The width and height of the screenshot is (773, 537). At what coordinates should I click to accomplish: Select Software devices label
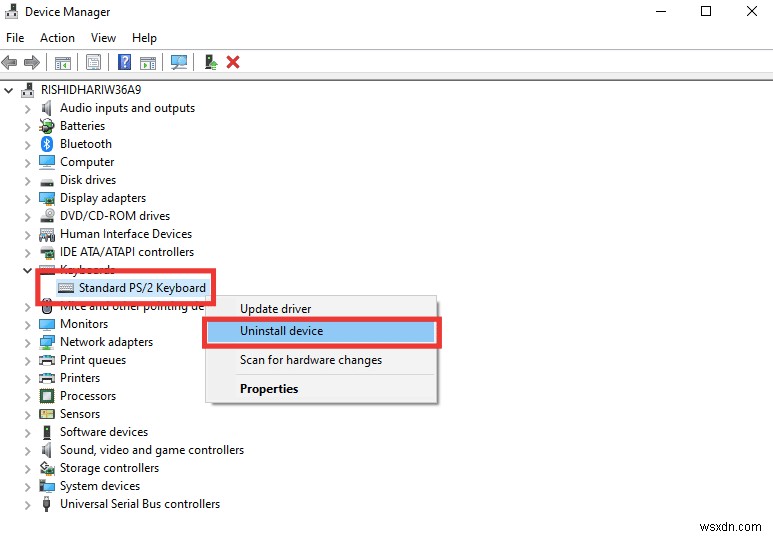[104, 432]
